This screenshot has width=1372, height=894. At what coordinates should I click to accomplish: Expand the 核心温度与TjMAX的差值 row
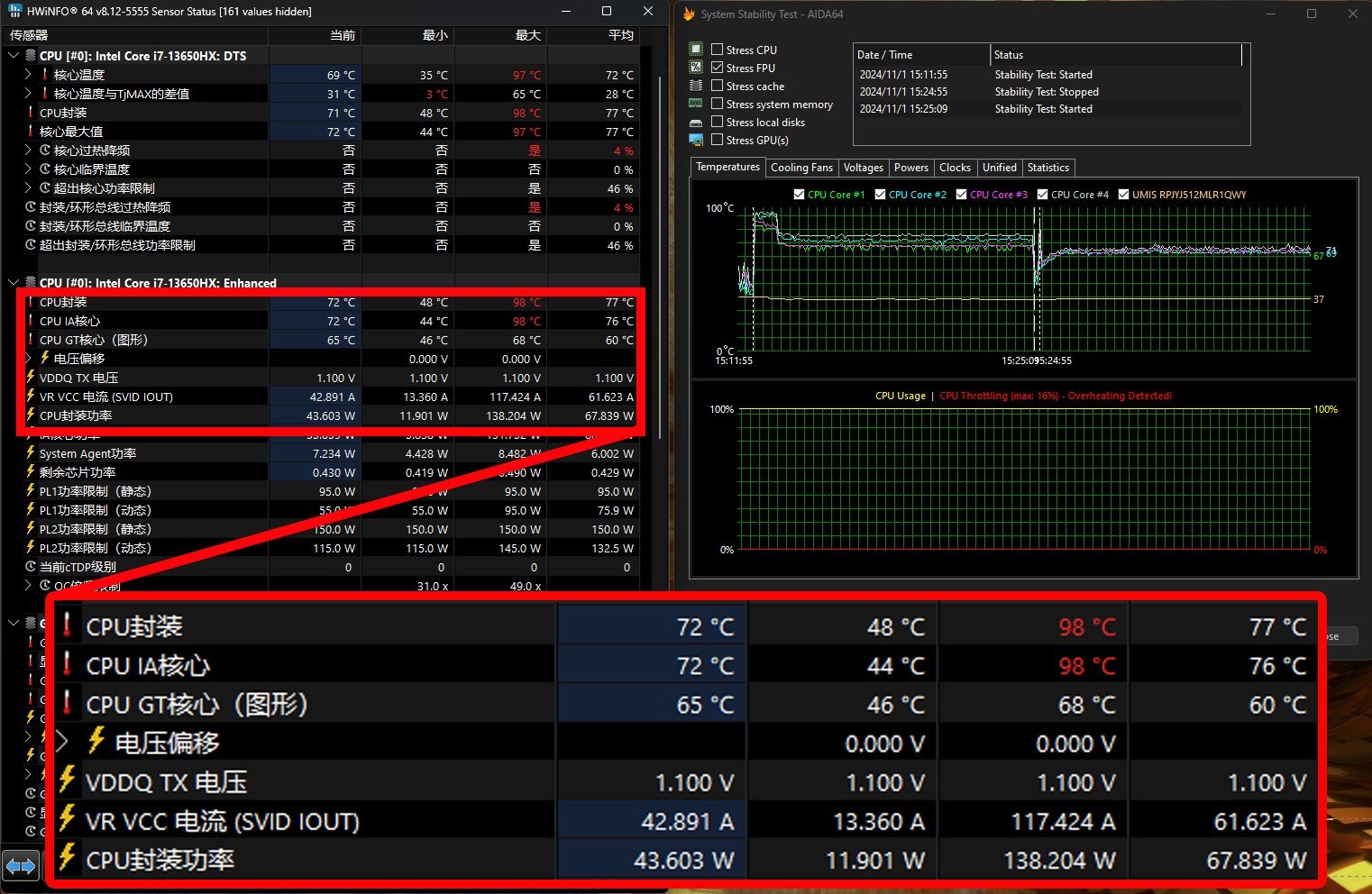[x=28, y=94]
